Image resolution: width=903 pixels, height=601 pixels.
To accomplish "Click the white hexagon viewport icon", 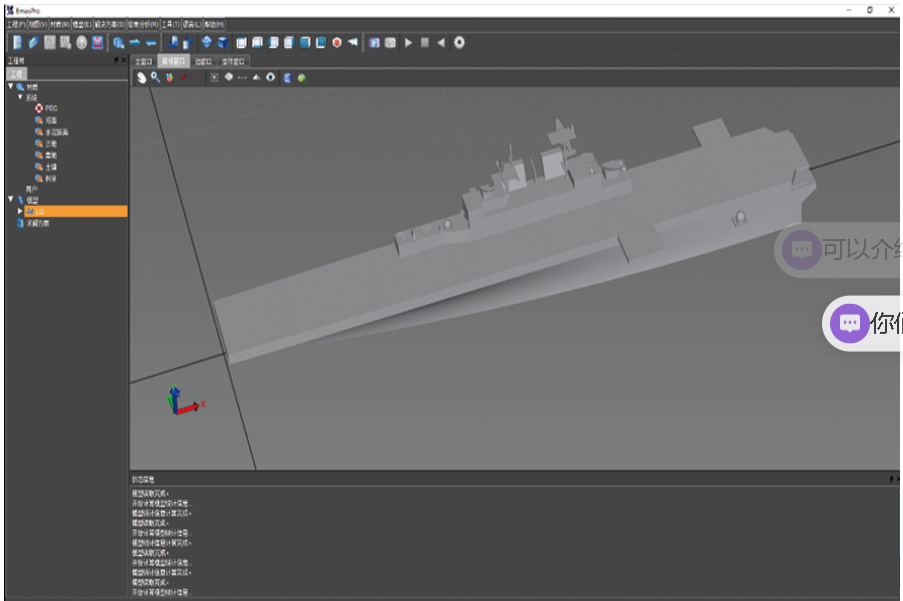I will click(229, 77).
